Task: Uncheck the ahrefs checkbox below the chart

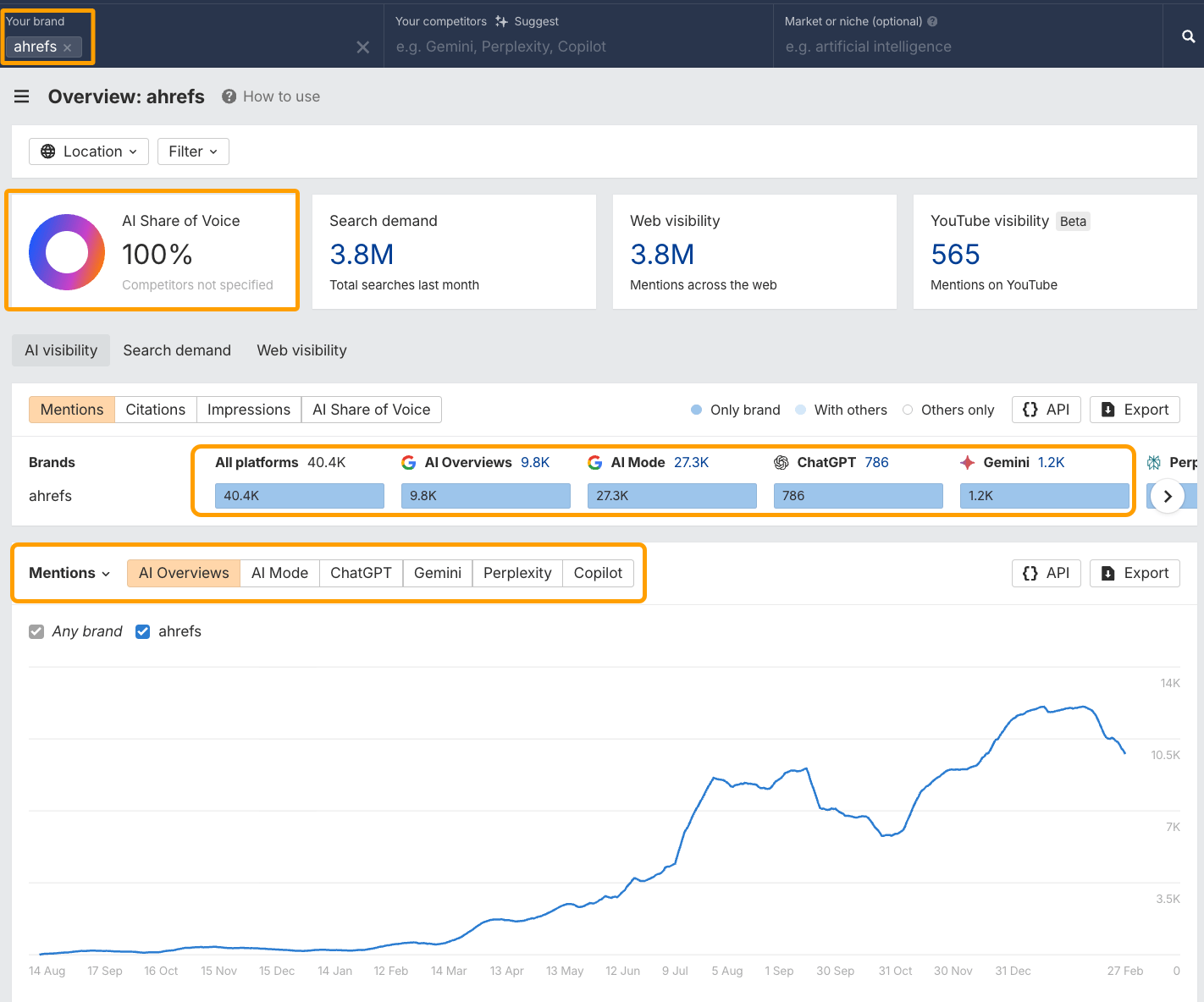Action: [x=142, y=631]
